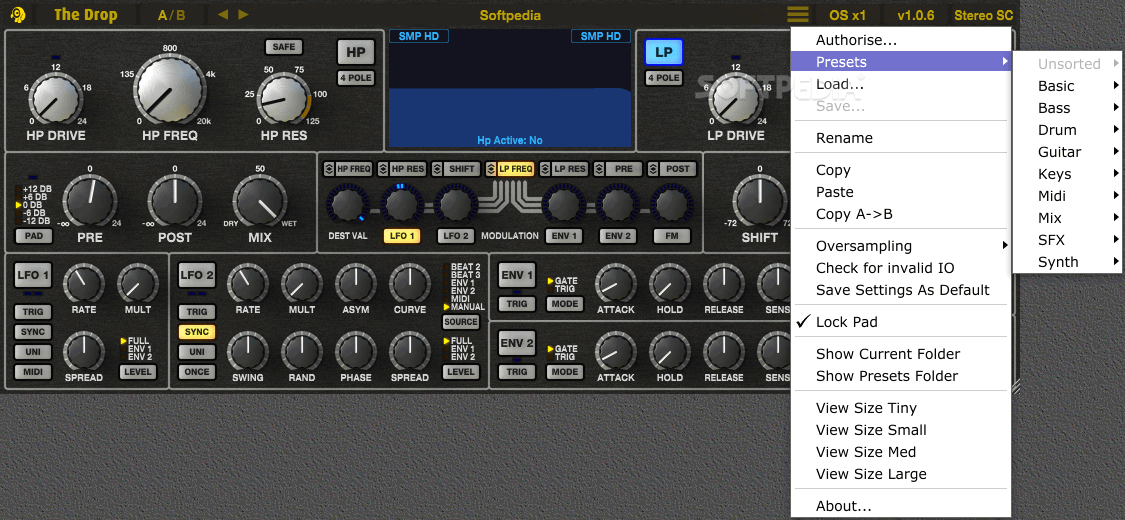Viewport: 1125px width, 520px height.
Task: Toggle the LP filter button
Action: [664, 52]
